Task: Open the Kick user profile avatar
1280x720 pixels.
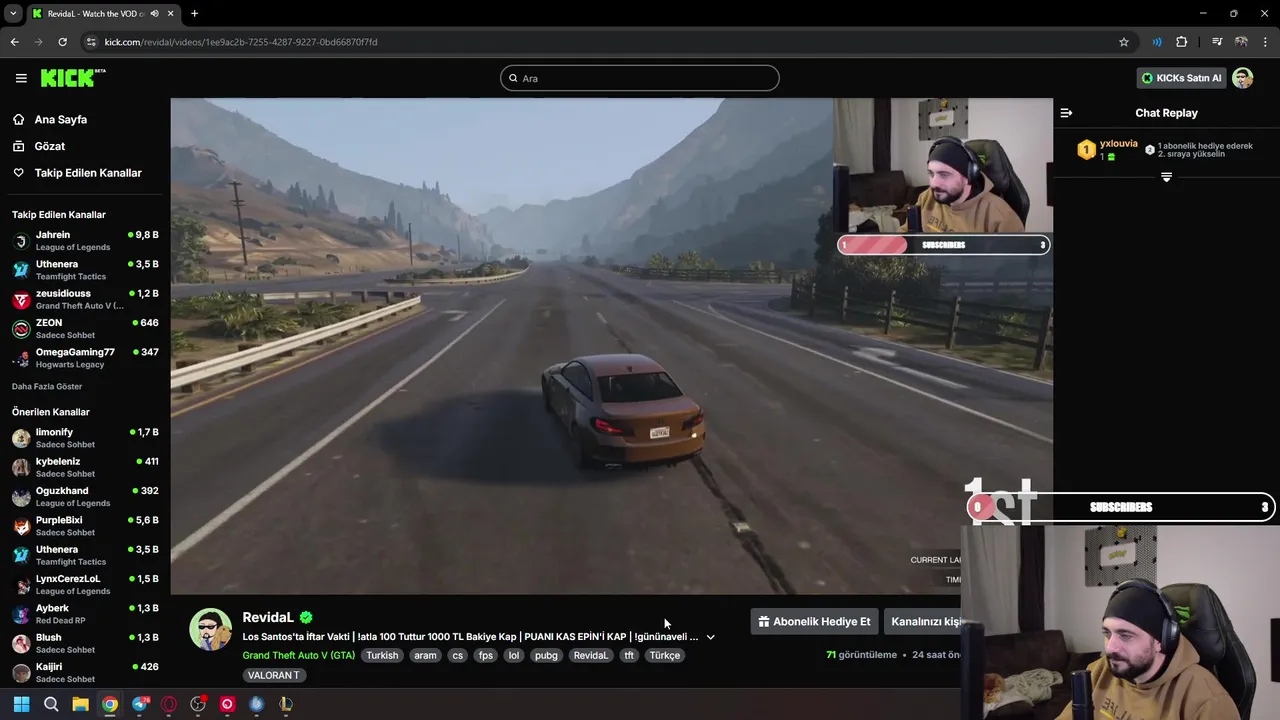Action: 1243,78
